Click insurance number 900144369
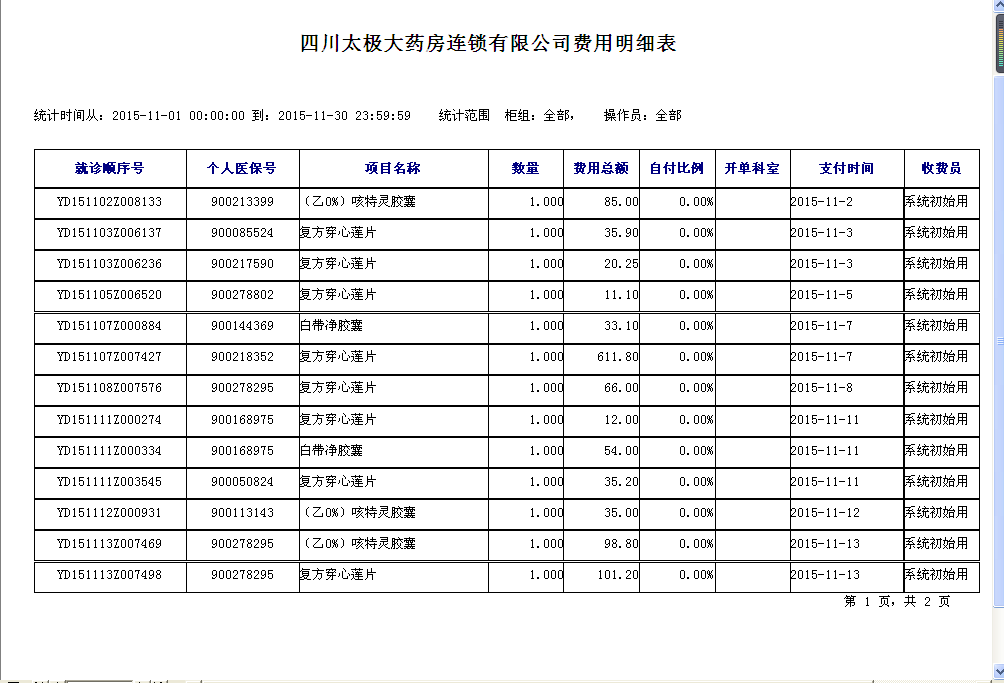 coord(242,326)
